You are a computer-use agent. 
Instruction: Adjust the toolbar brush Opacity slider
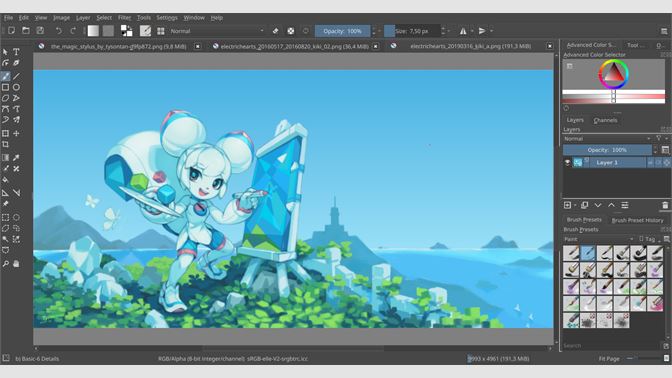pyautogui.click(x=342, y=31)
